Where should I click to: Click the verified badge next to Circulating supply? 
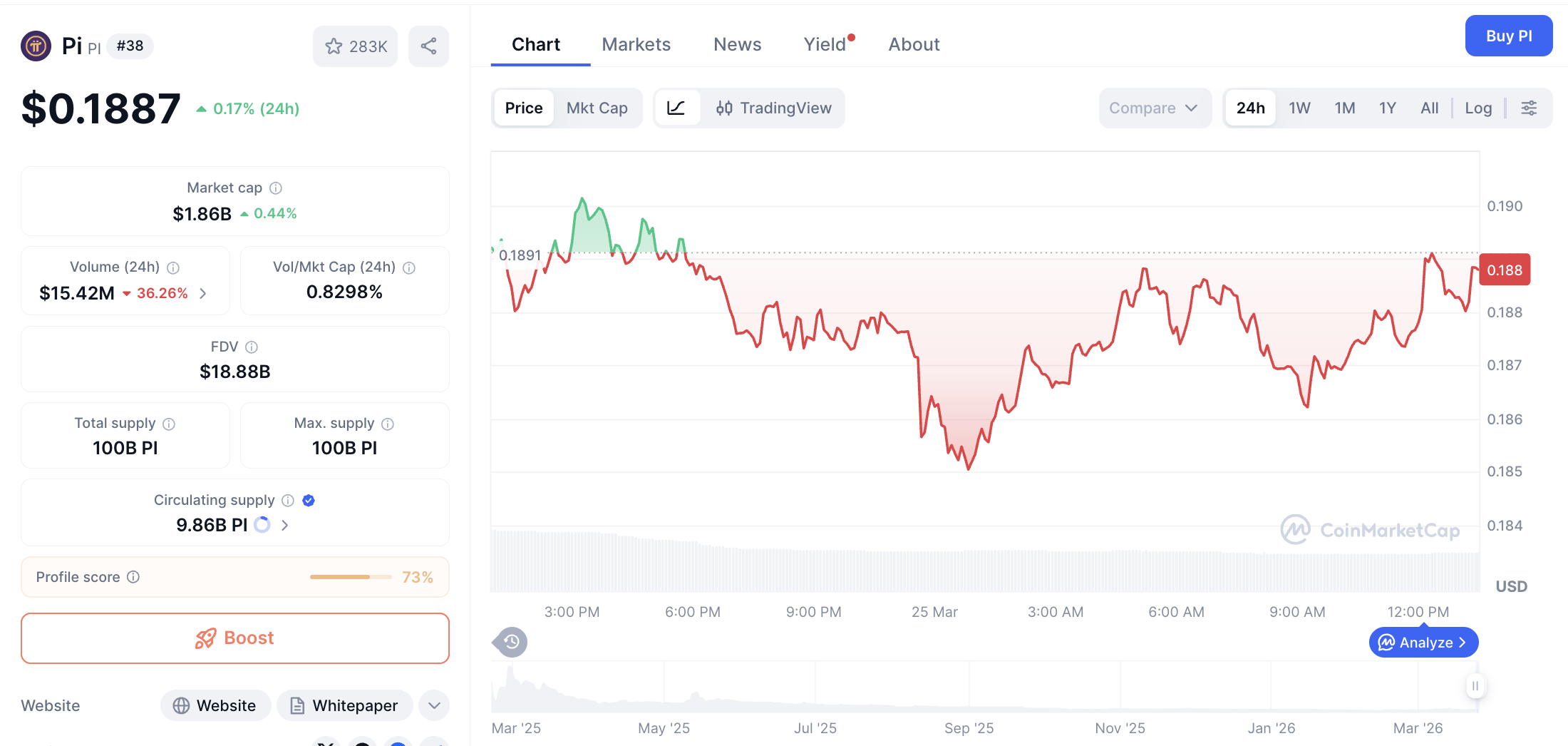coord(309,500)
